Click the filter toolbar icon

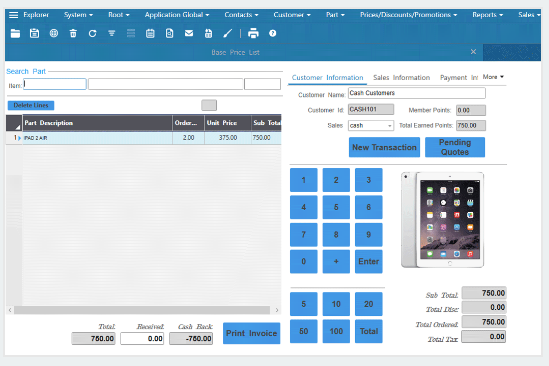[112, 34]
